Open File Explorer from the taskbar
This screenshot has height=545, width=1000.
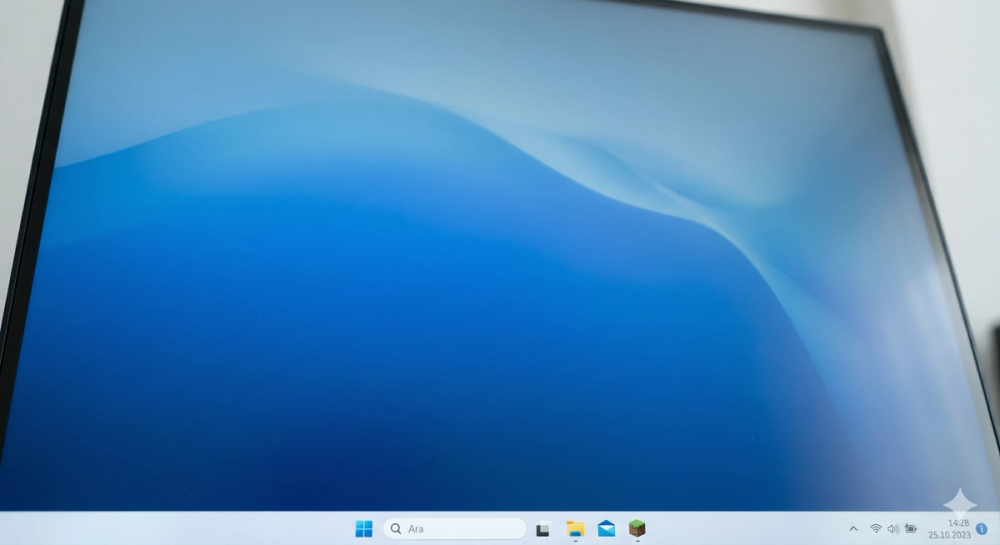coord(575,528)
